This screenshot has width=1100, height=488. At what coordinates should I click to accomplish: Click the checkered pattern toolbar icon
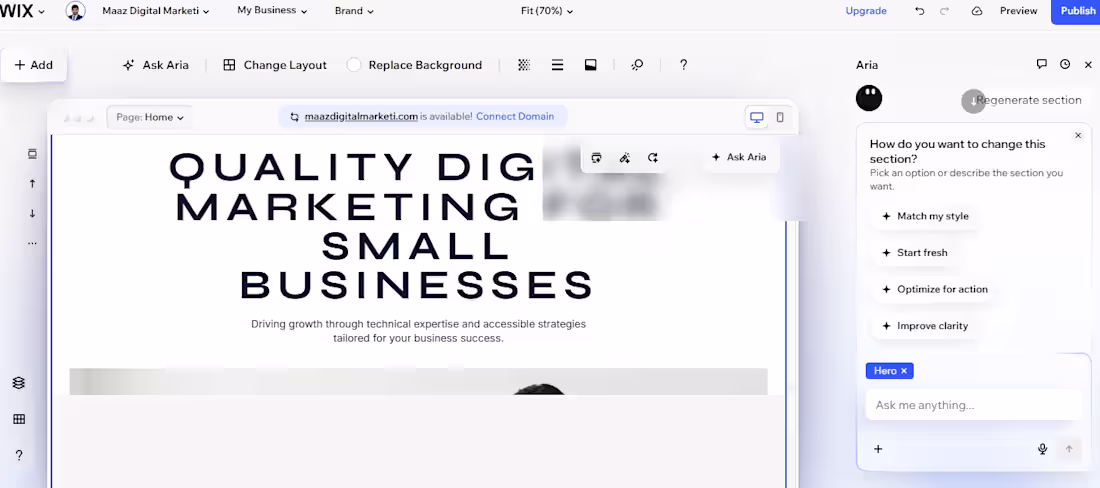click(x=524, y=65)
